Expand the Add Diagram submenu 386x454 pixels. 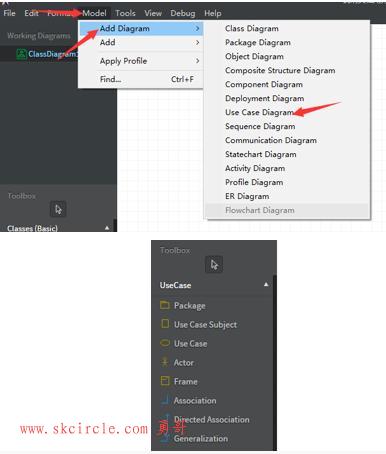coord(141,29)
